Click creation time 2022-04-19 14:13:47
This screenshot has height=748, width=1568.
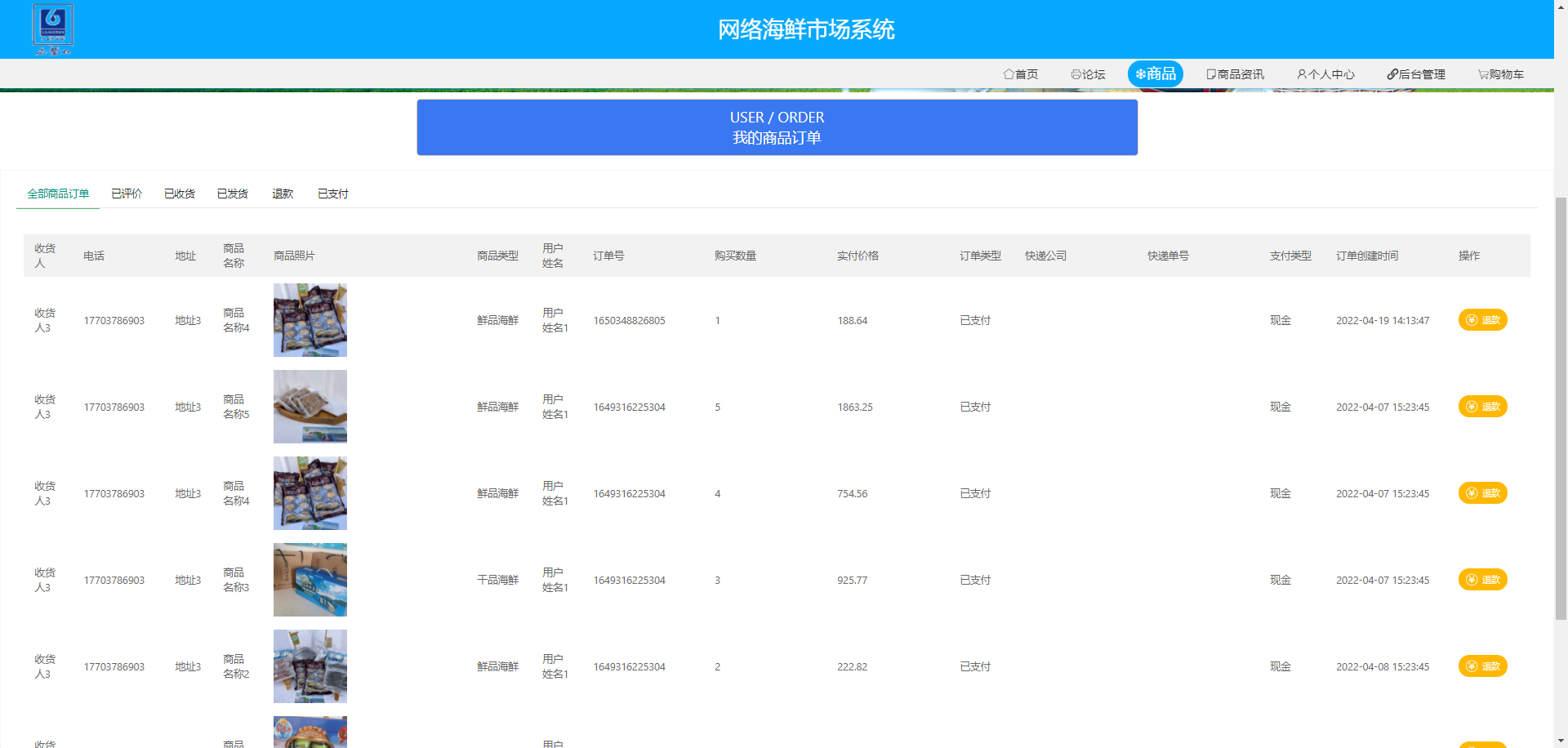pos(1383,321)
